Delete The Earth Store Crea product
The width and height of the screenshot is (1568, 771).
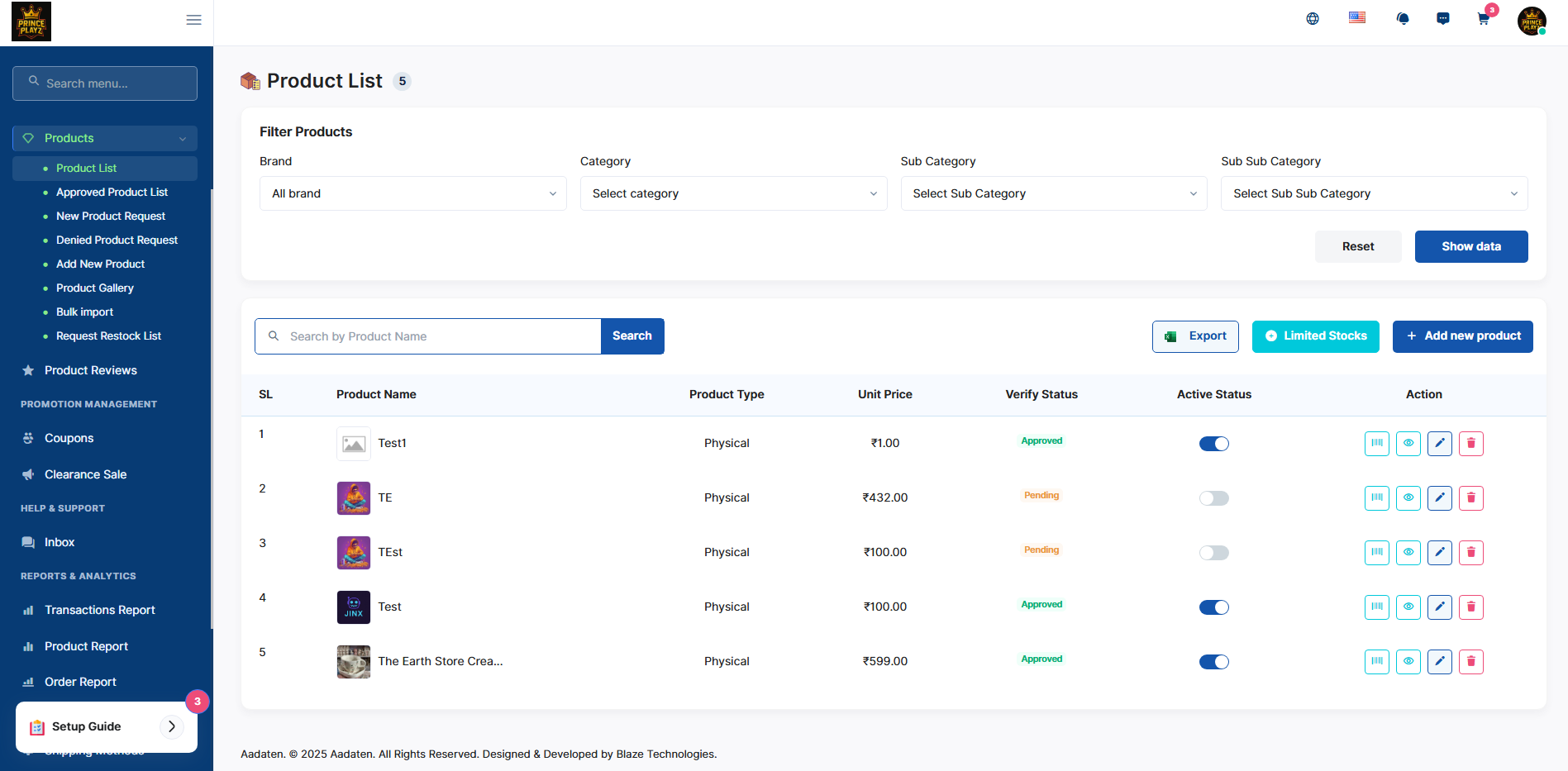pos(1470,662)
